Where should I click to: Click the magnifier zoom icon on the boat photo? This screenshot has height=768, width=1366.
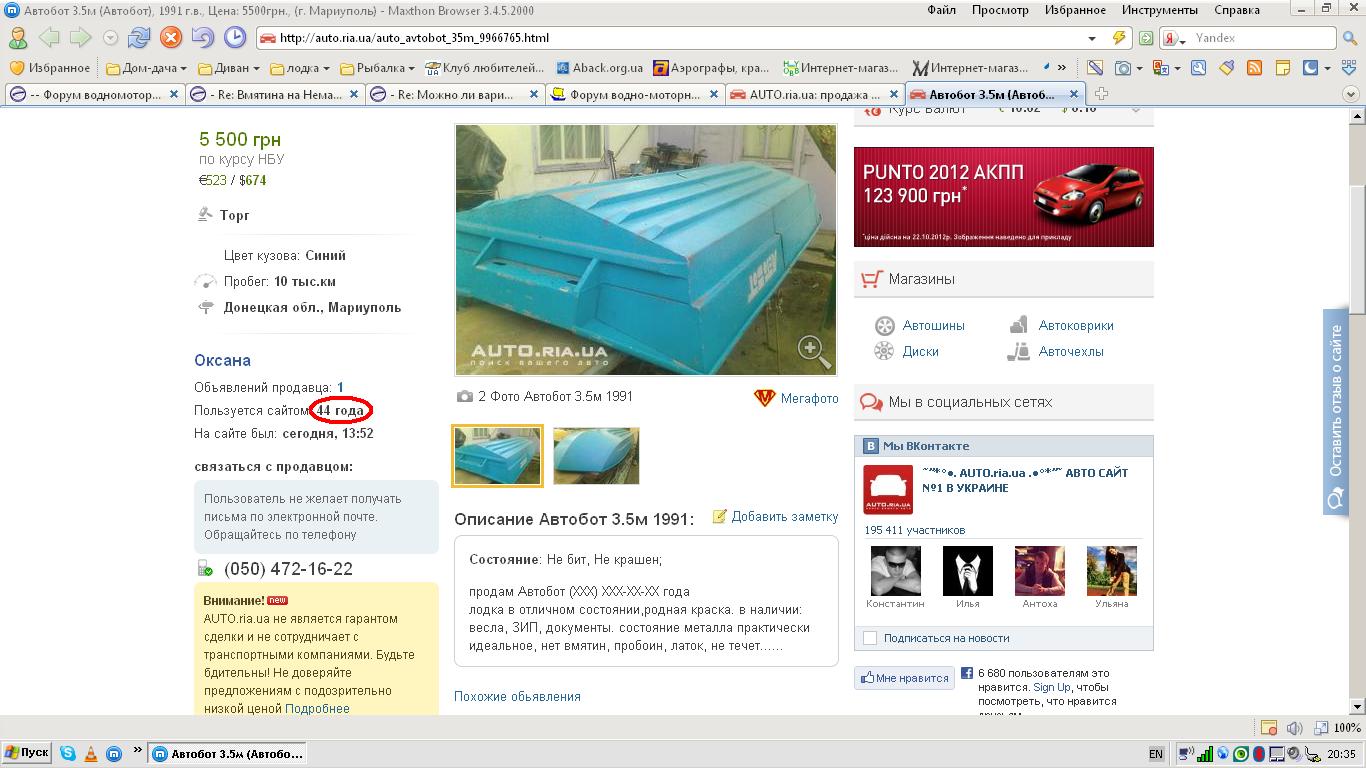814,349
